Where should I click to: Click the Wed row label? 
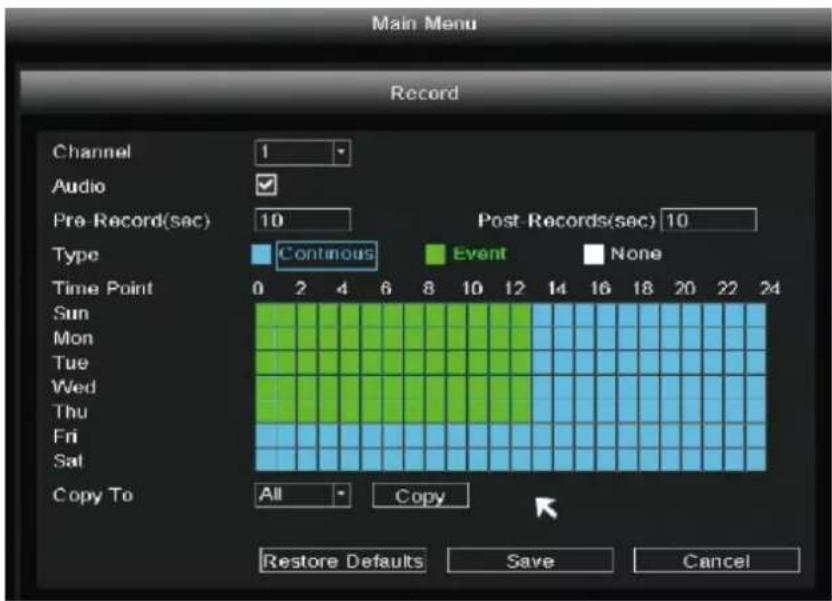point(74,387)
